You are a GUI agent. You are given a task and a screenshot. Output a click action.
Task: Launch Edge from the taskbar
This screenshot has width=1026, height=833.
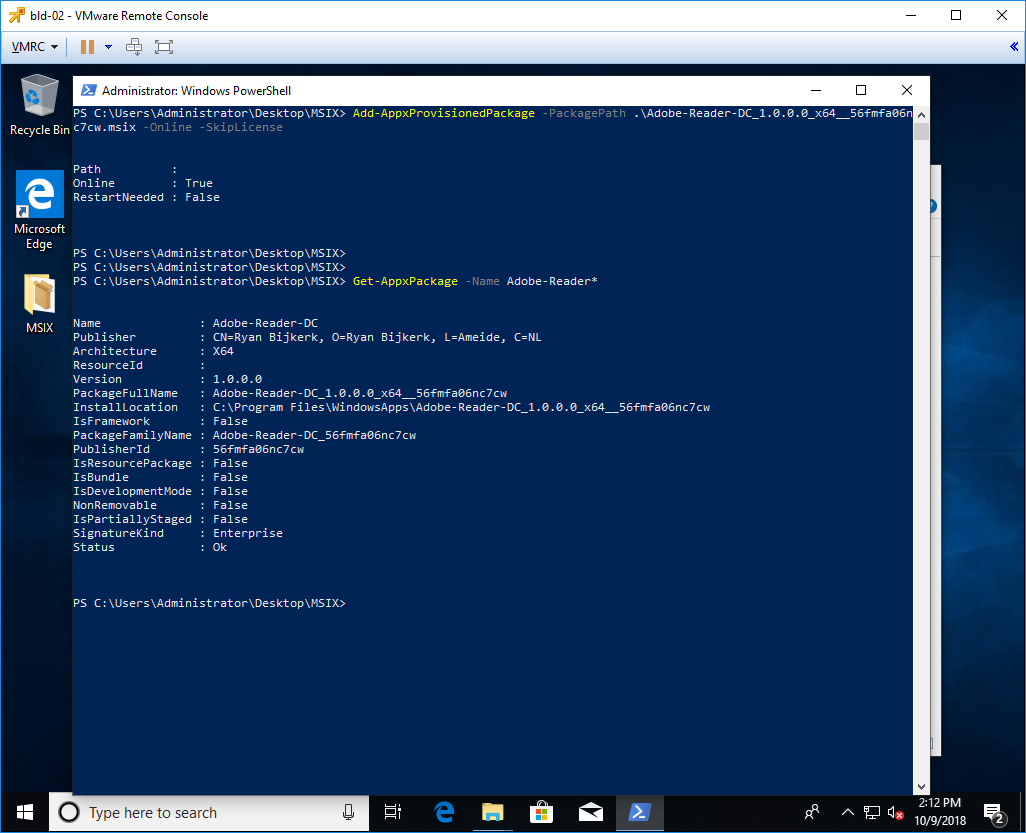tap(444, 813)
